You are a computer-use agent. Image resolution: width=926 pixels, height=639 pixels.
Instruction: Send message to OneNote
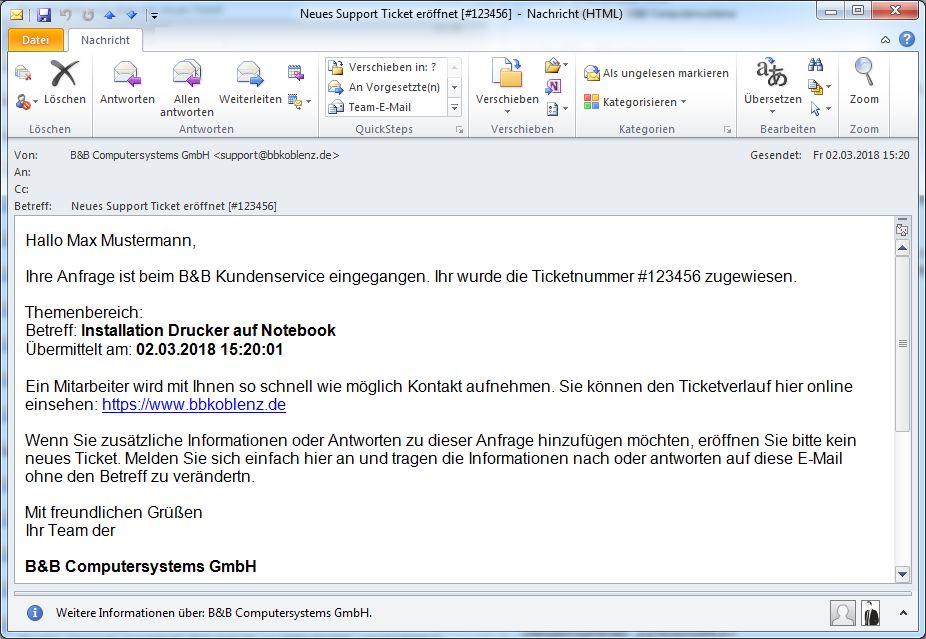(x=553, y=87)
